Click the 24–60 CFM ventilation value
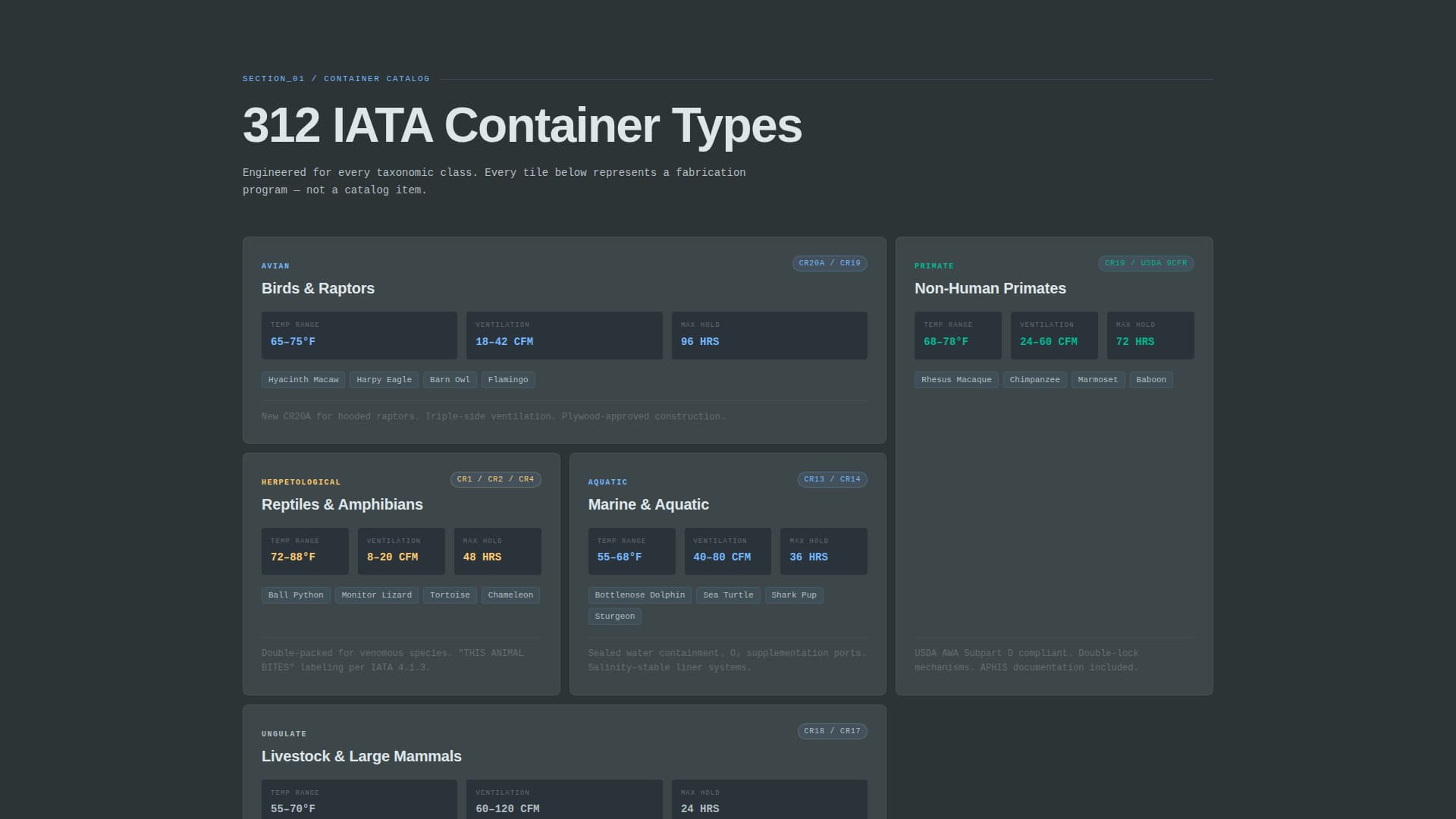This screenshot has height=819, width=1456. click(1049, 342)
